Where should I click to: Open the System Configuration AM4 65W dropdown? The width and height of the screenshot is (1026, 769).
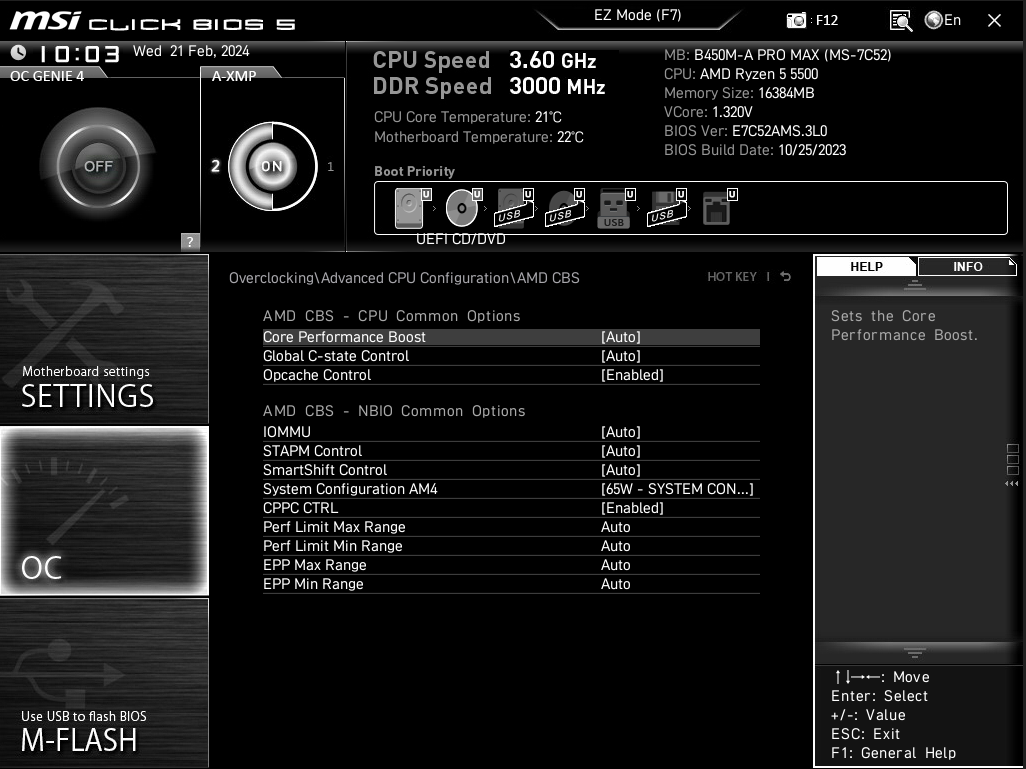677,489
